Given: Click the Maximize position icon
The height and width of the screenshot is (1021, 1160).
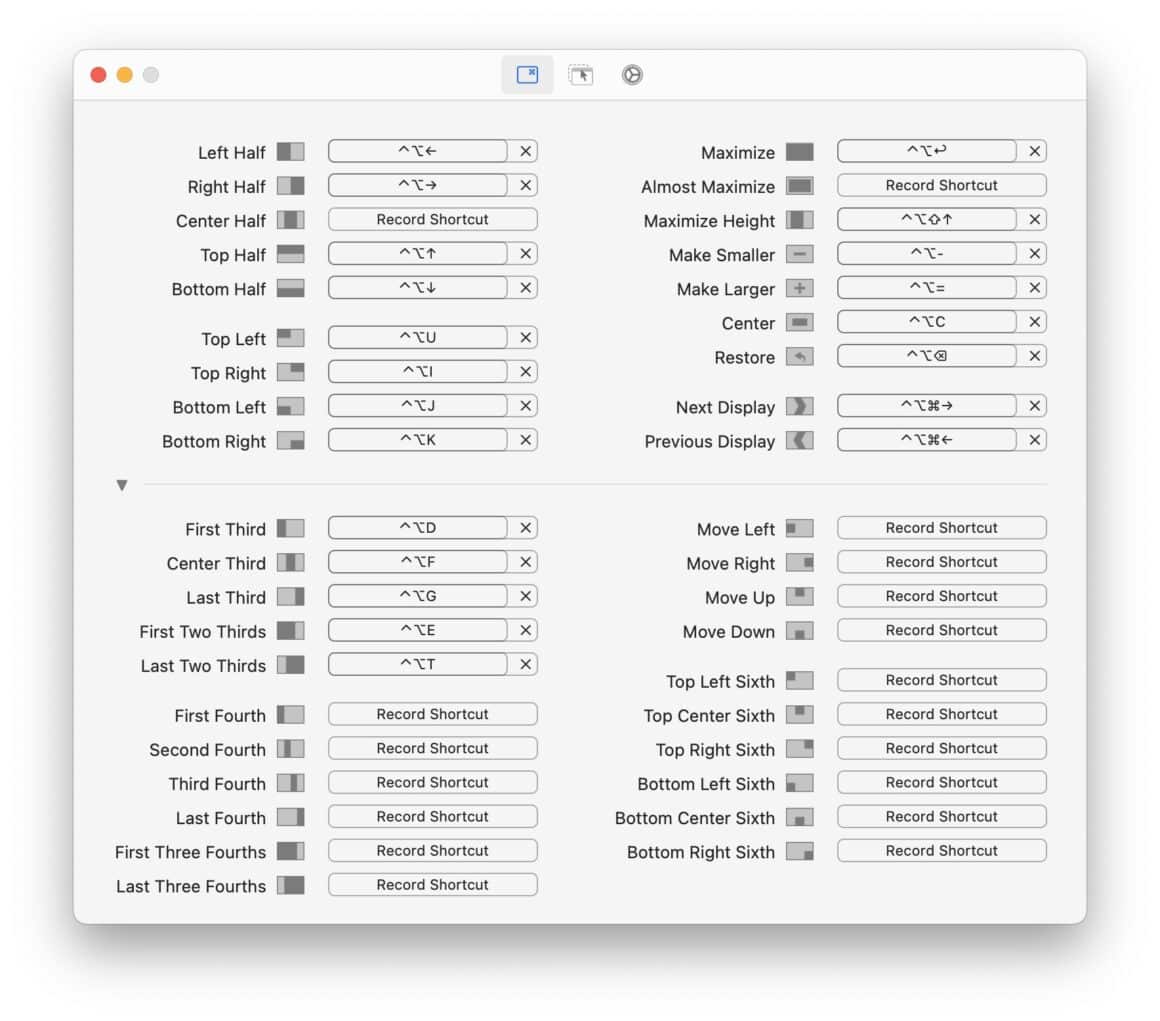Looking at the screenshot, I should (x=800, y=152).
